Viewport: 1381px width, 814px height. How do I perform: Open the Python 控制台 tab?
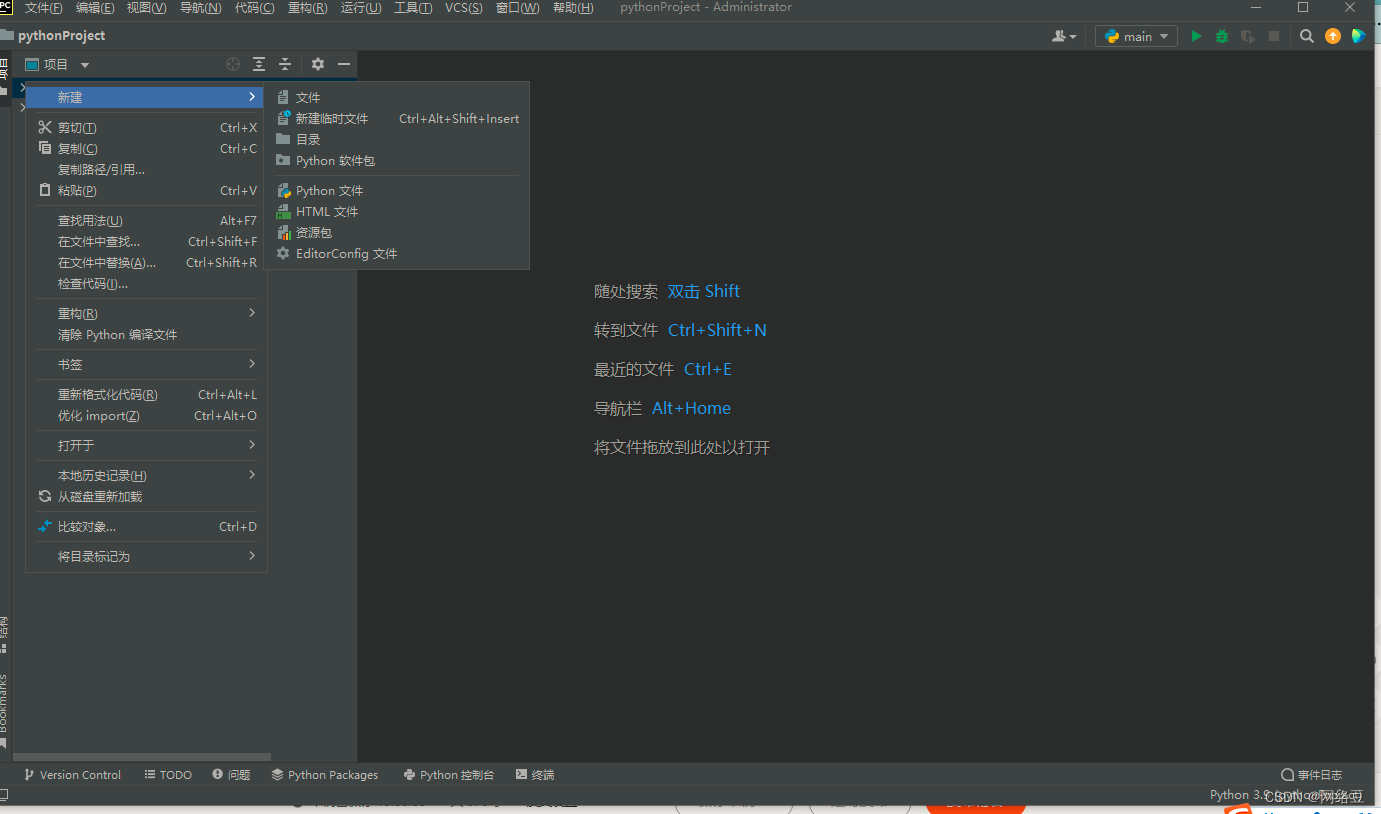pyautogui.click(x=449, y=775)
